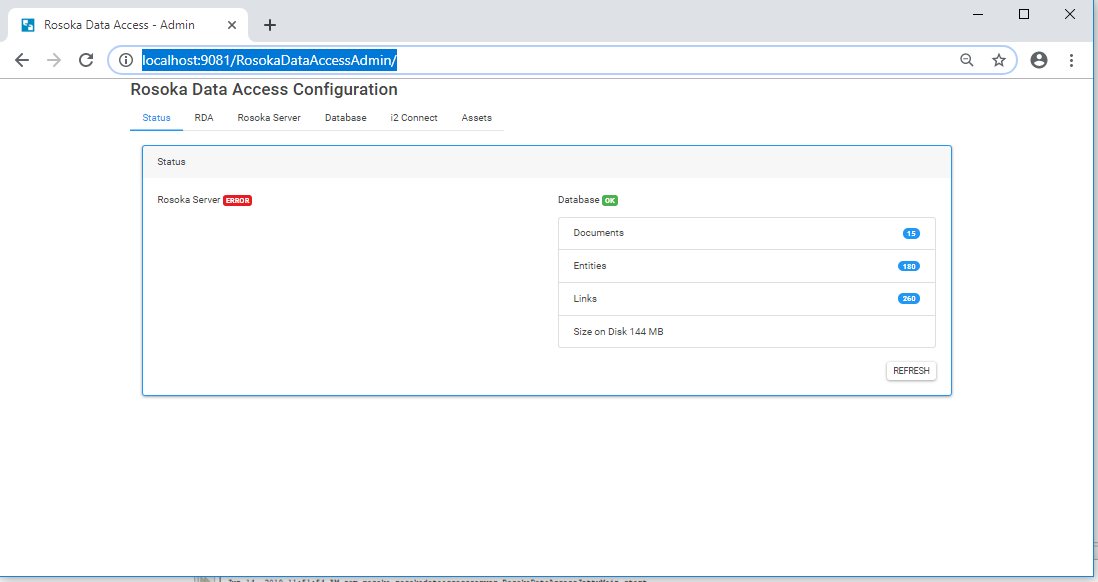The width and height of the screenshot is (1098, 582).
Task: Bookmark this page with the star icon
Action: (x=998, y=60)
